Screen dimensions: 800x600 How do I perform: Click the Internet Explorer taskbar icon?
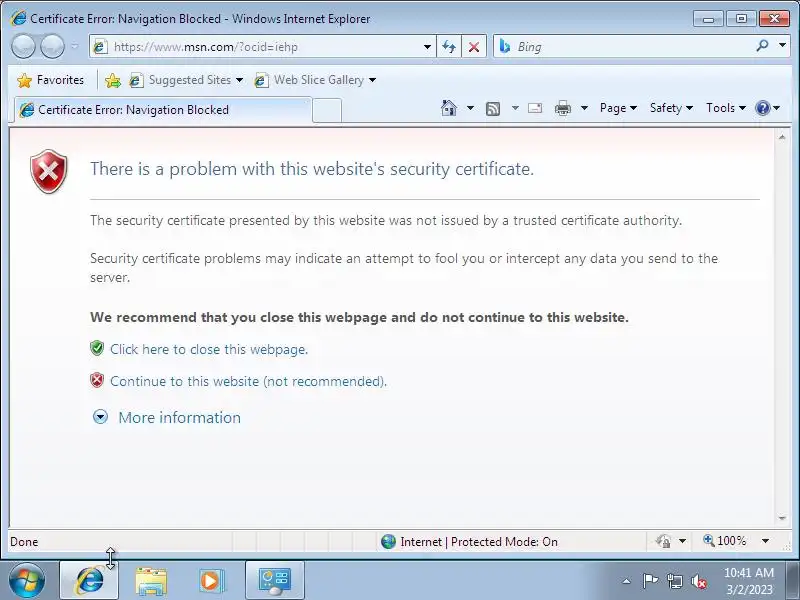click(x=89, y=581)
